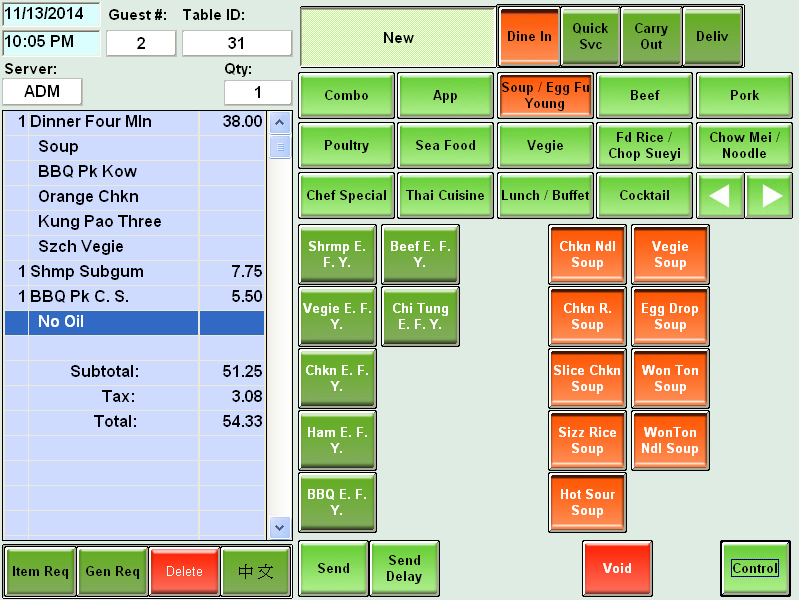
Task: Open the Sea Food category
Action: tap(445, 146)
